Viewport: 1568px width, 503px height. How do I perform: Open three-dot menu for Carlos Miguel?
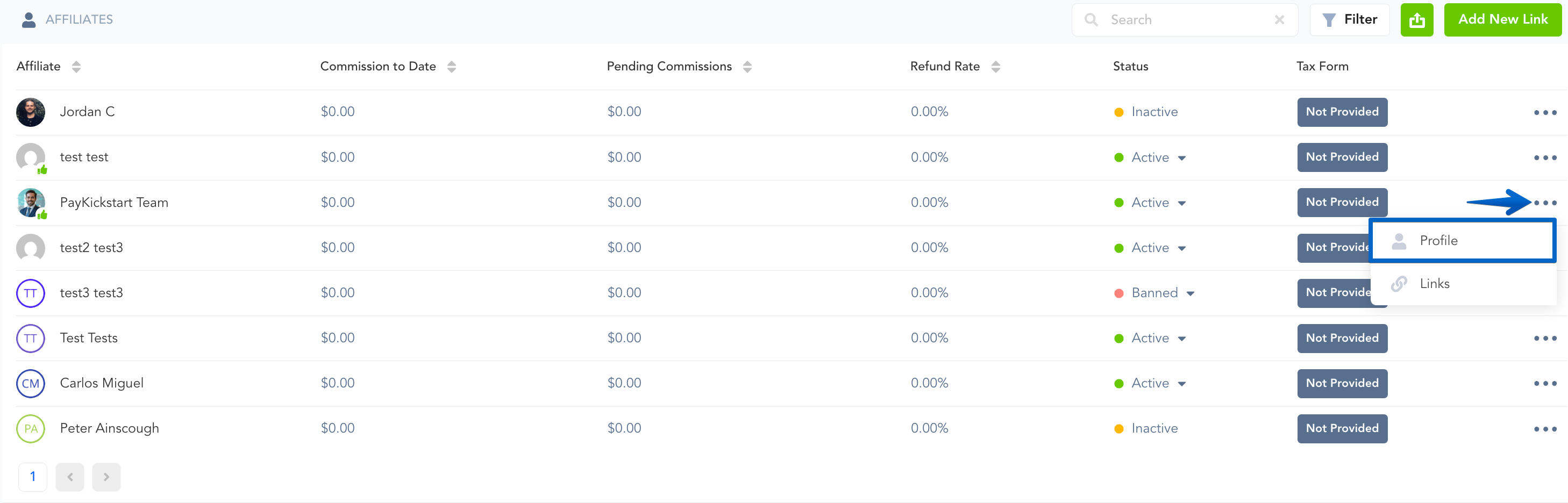(x=1544, y=384)
